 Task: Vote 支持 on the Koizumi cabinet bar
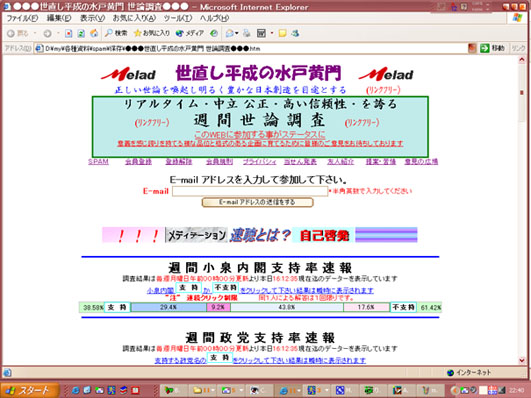[117, 307]
